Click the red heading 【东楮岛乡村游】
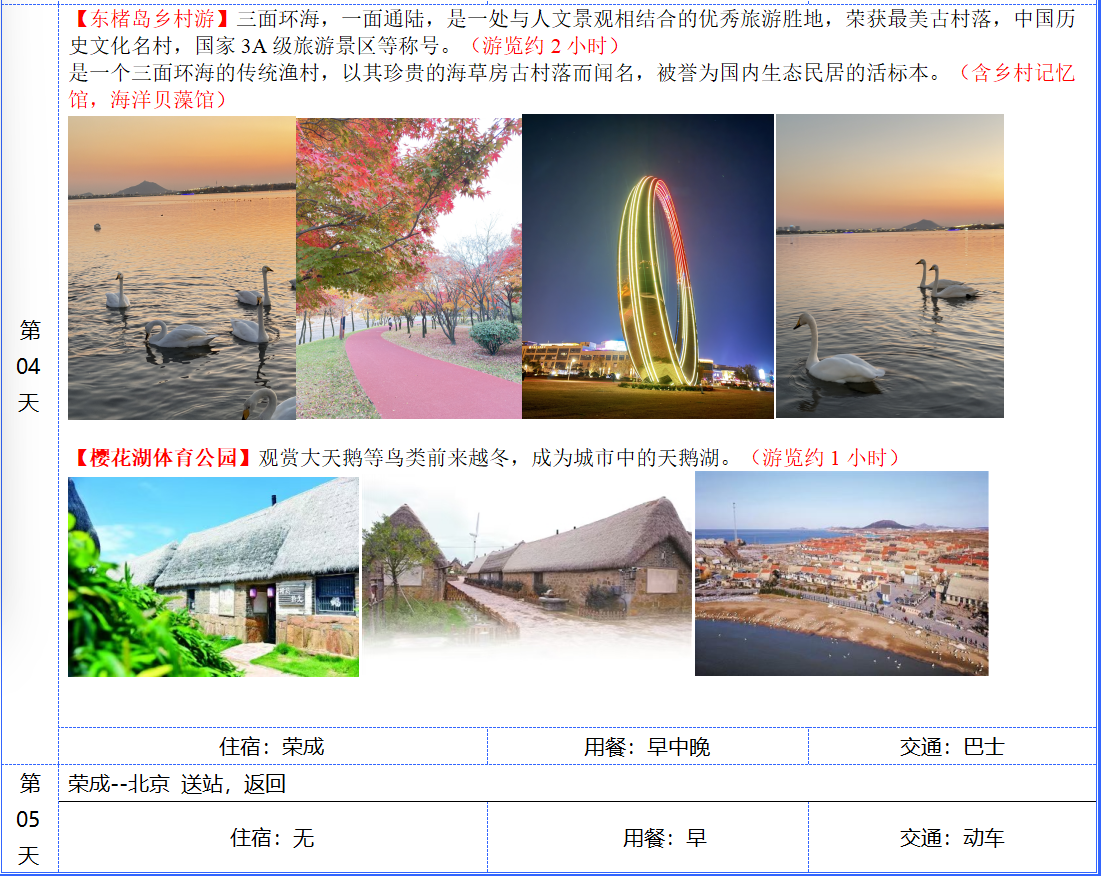 152,19
